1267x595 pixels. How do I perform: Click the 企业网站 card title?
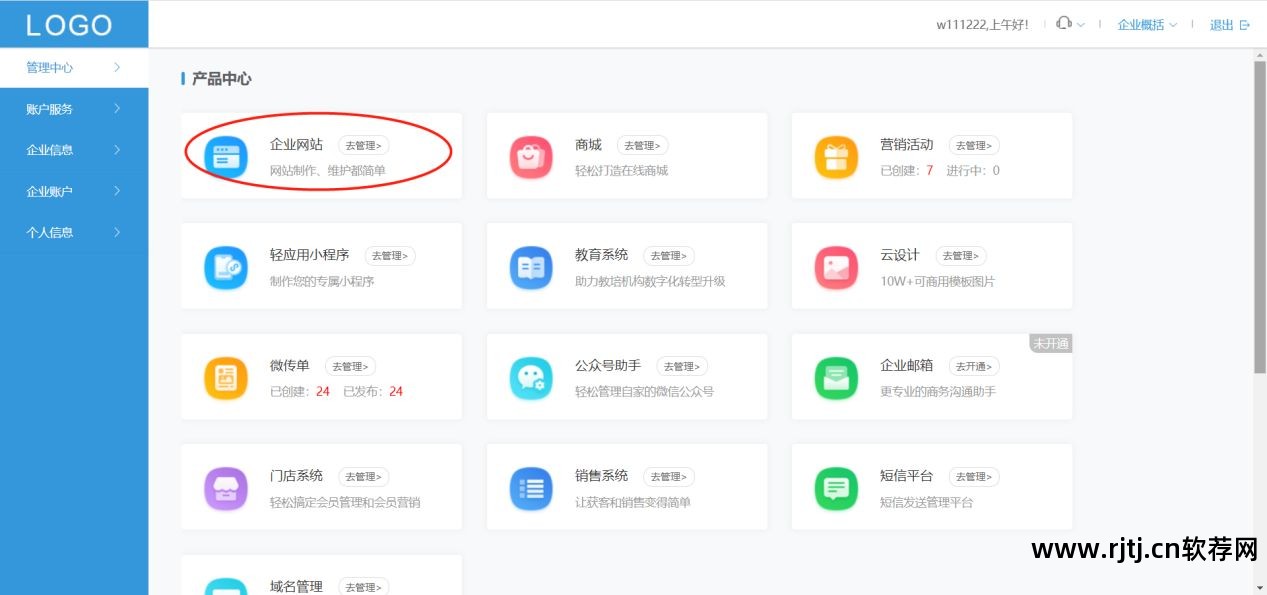point(296,145)
